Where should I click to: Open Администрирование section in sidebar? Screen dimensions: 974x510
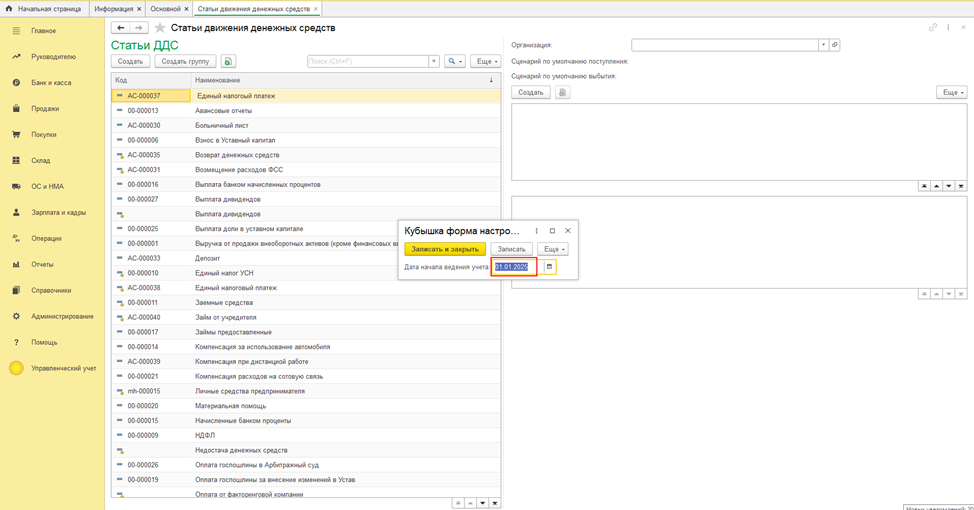[62, 316]
